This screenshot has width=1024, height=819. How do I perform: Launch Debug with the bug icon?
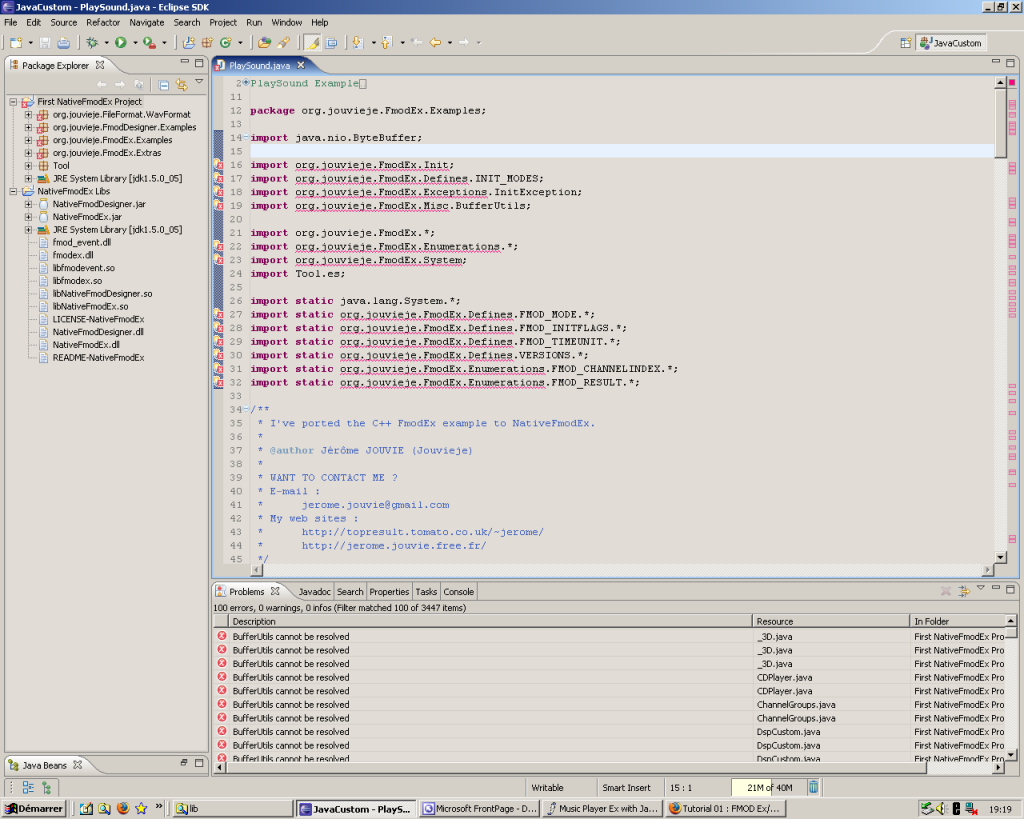tap(92, 43)
